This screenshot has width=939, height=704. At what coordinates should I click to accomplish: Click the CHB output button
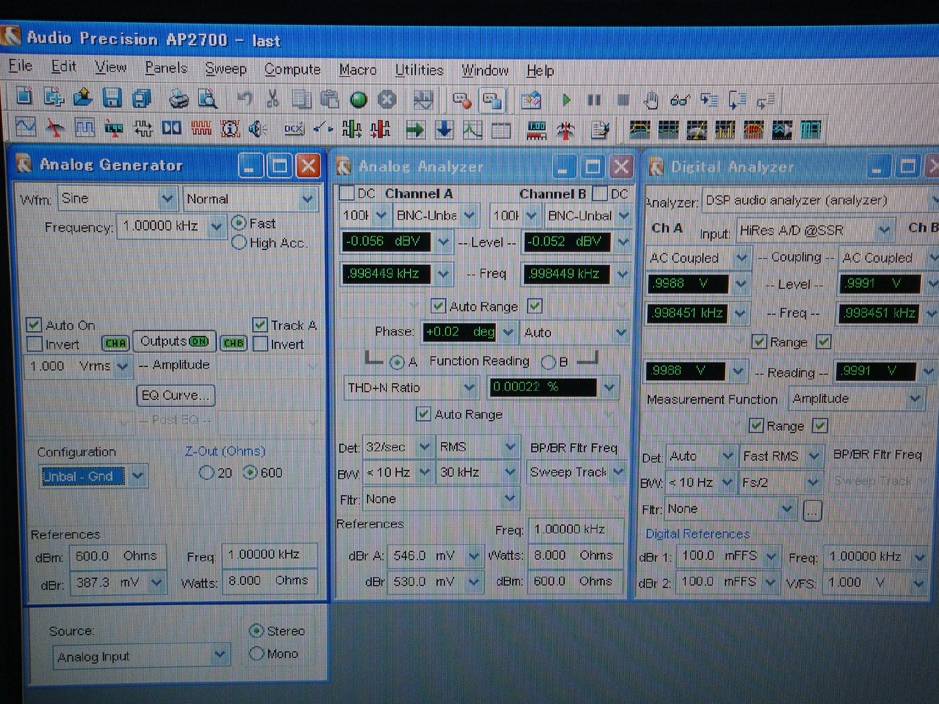(233, 343)
